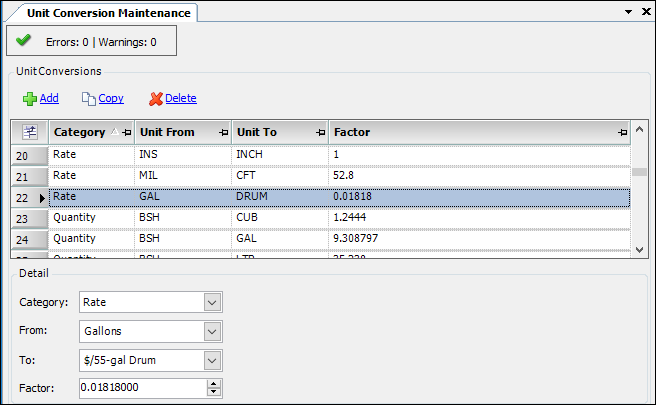Open the To dropdown showing $/55-gal Drum
This screenshot has width=656, height=405.
(211, 360)
